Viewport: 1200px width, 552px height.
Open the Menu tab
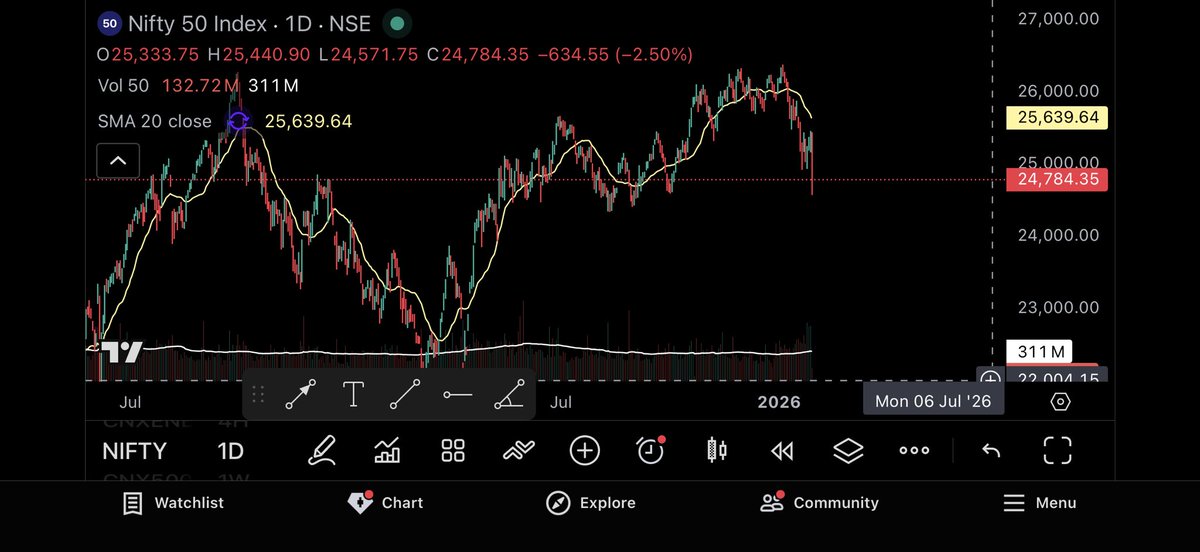click(x=1039, y=503)
